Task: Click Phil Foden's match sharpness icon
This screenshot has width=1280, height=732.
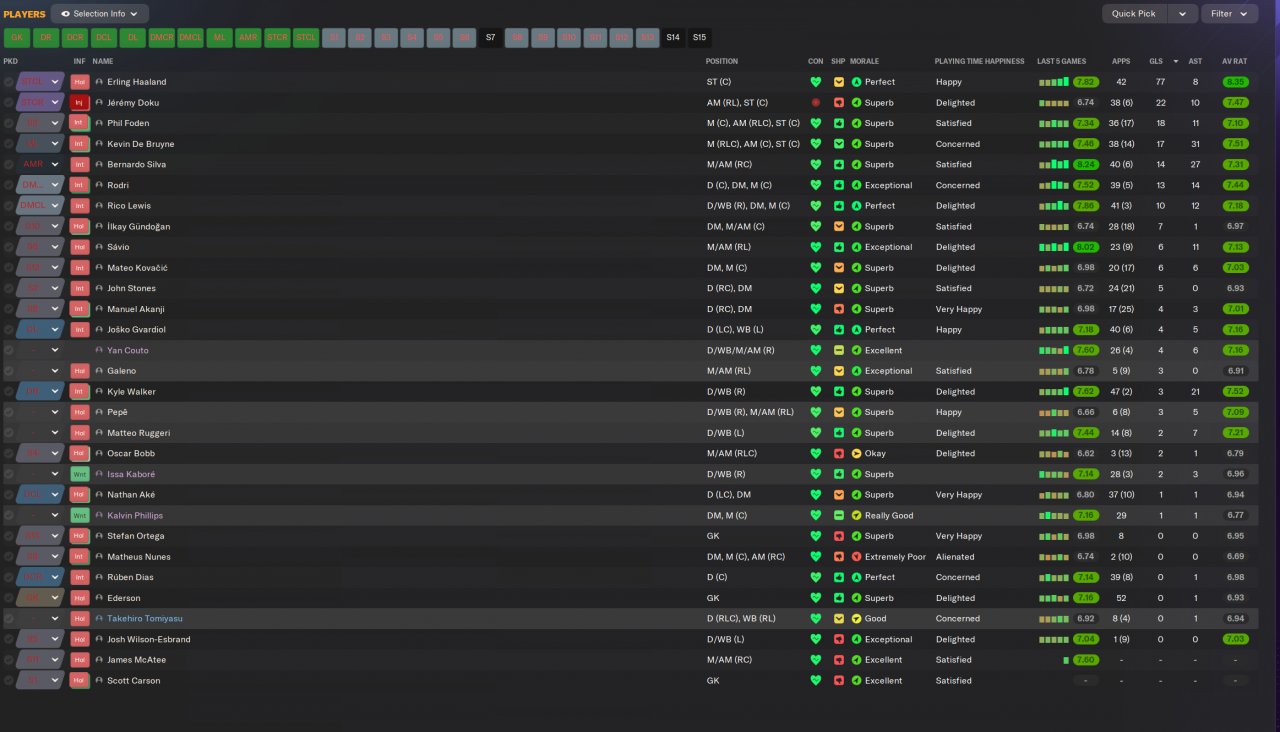Action: click(839, 123)
